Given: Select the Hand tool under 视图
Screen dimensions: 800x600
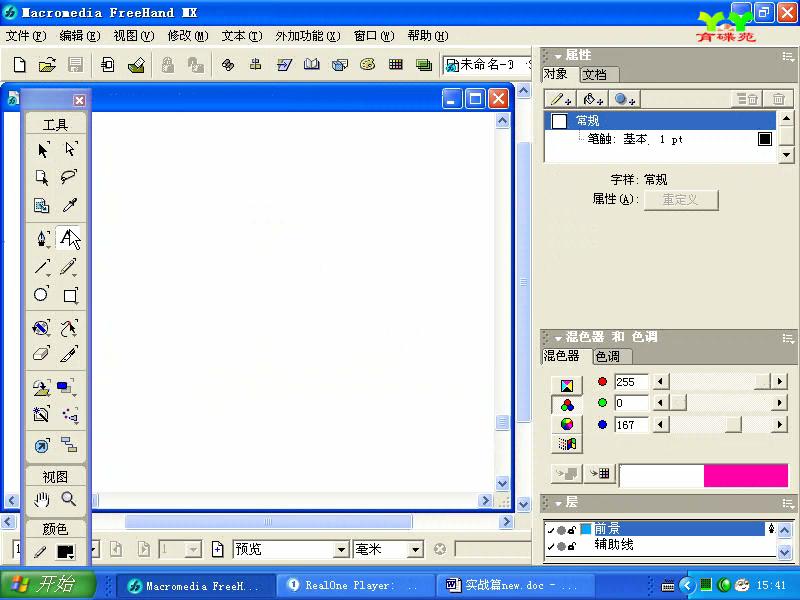Looking at the screenshot, I should click(41, 499).
